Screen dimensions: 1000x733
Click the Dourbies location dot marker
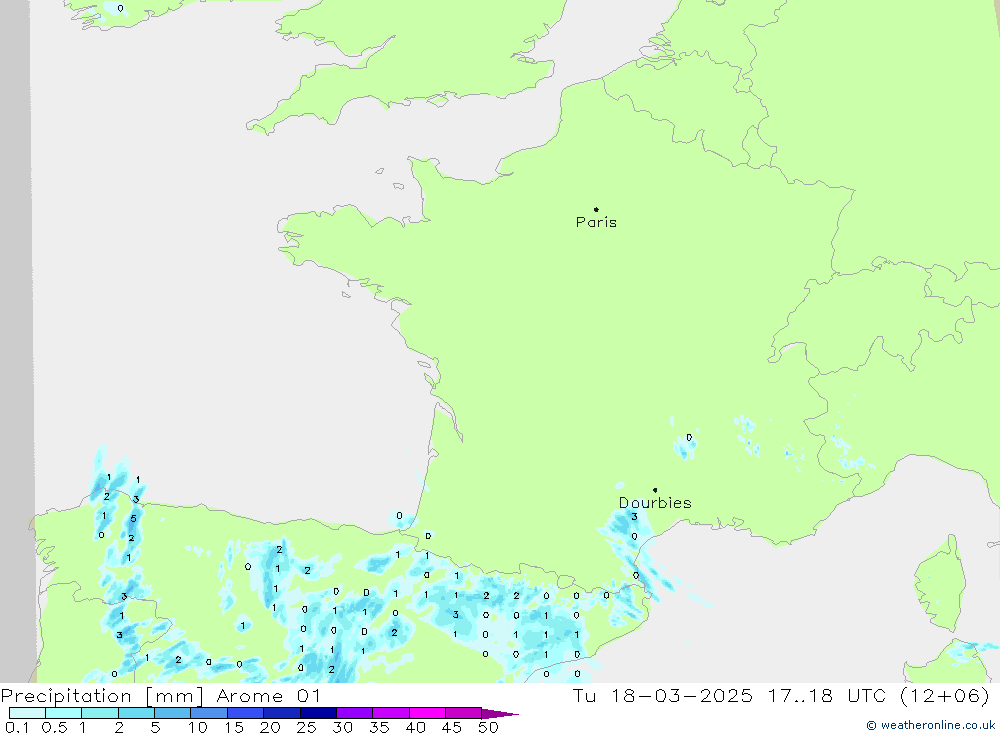coord(655,490)
